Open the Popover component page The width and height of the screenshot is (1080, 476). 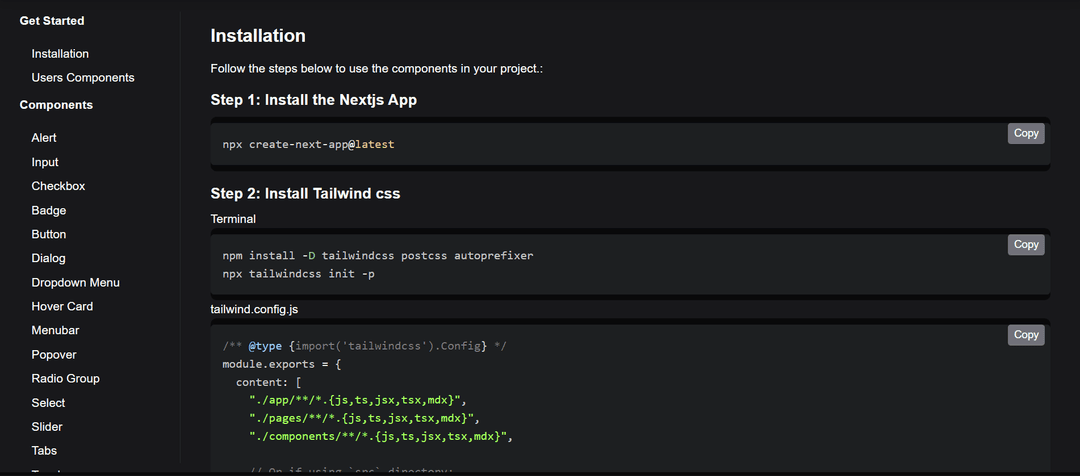tap(54, 355)
